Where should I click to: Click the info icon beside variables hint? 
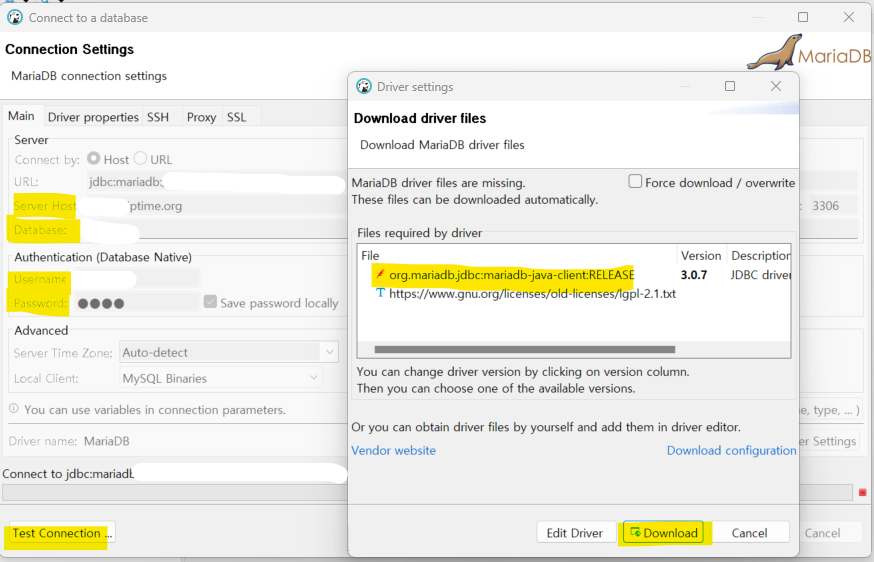(x=14, y=409)
